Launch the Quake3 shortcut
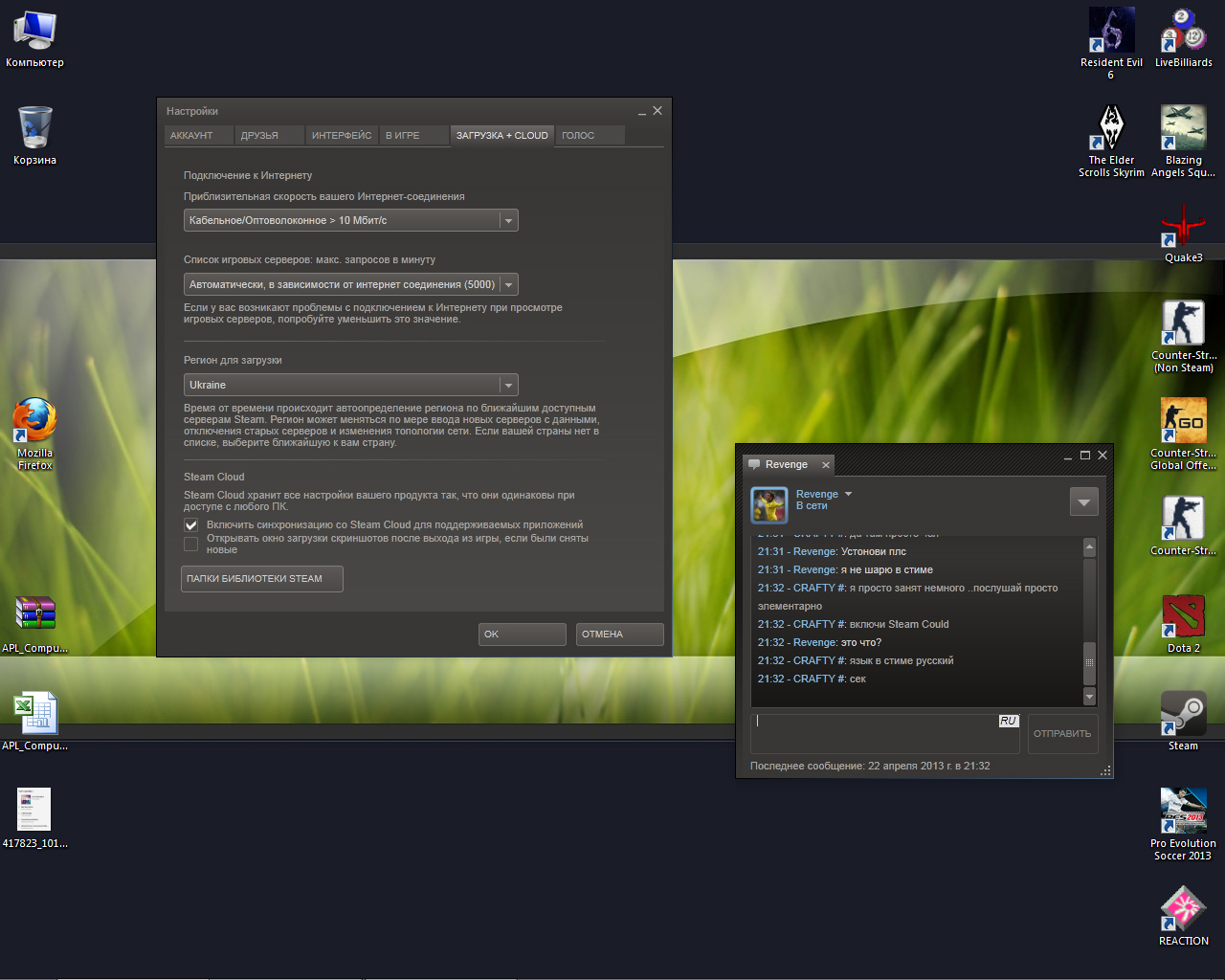1225x980 pixels. [x=1184, y=234]
